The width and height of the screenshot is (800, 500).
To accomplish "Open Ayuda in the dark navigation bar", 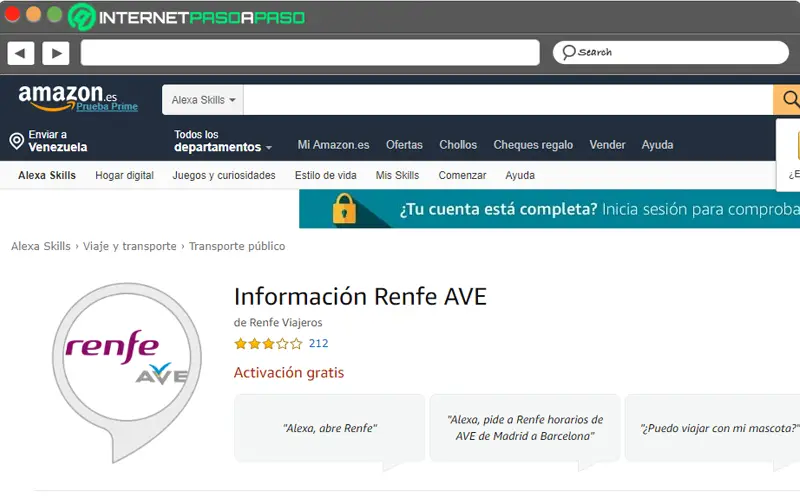I will 657,145.
